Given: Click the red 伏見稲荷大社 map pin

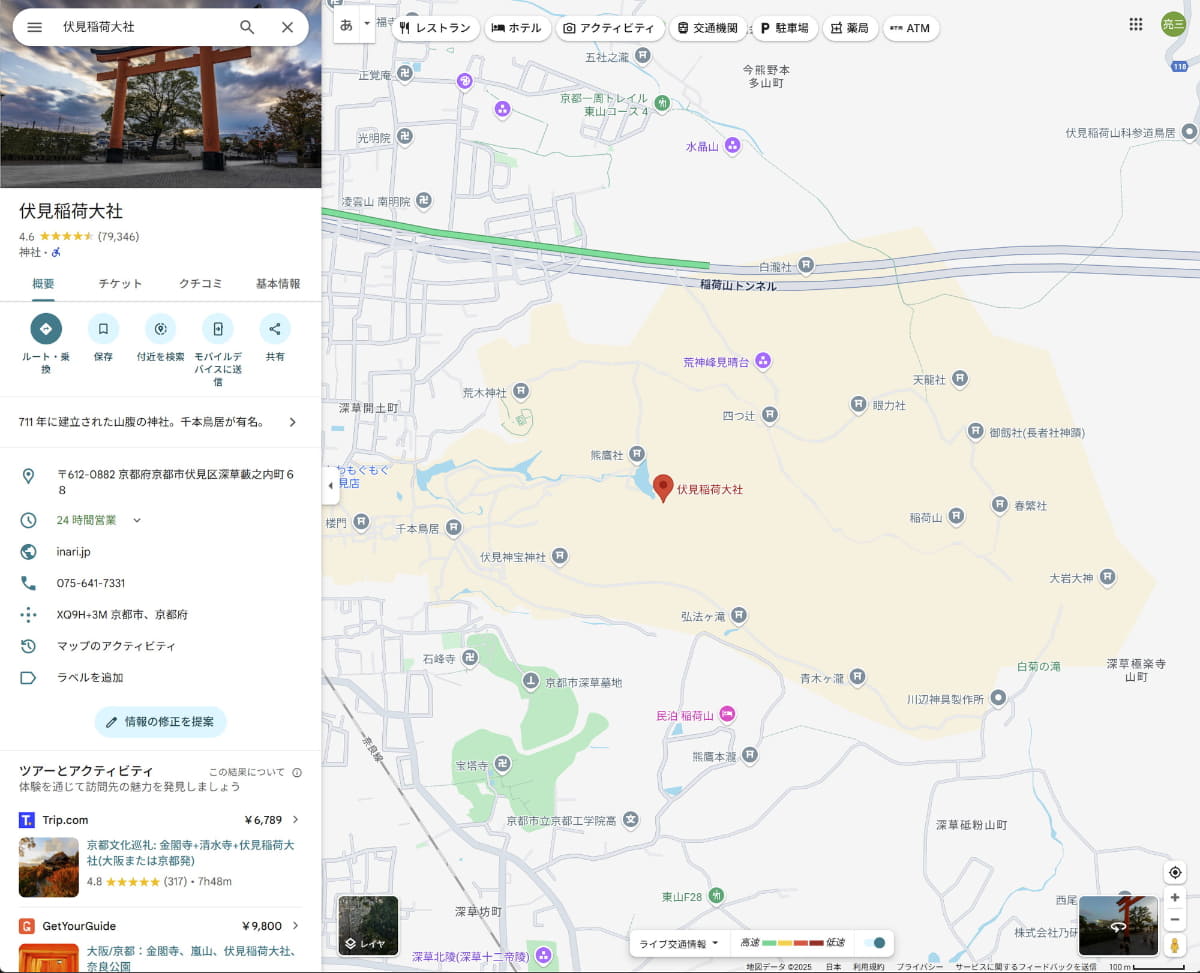Looking at the screenshot, I should click(663, 488).
